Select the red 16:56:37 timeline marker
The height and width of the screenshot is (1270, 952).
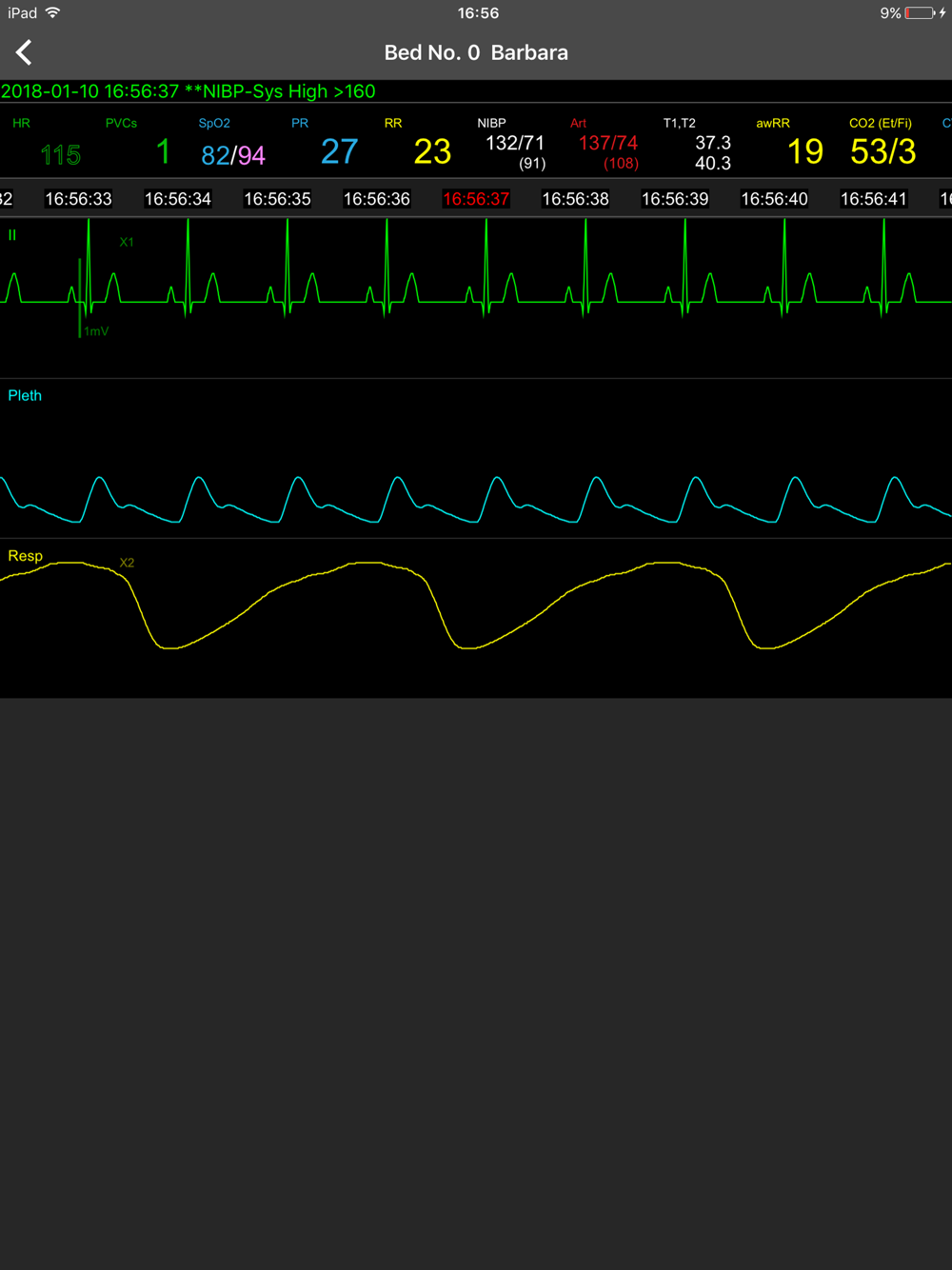point(476,199)
